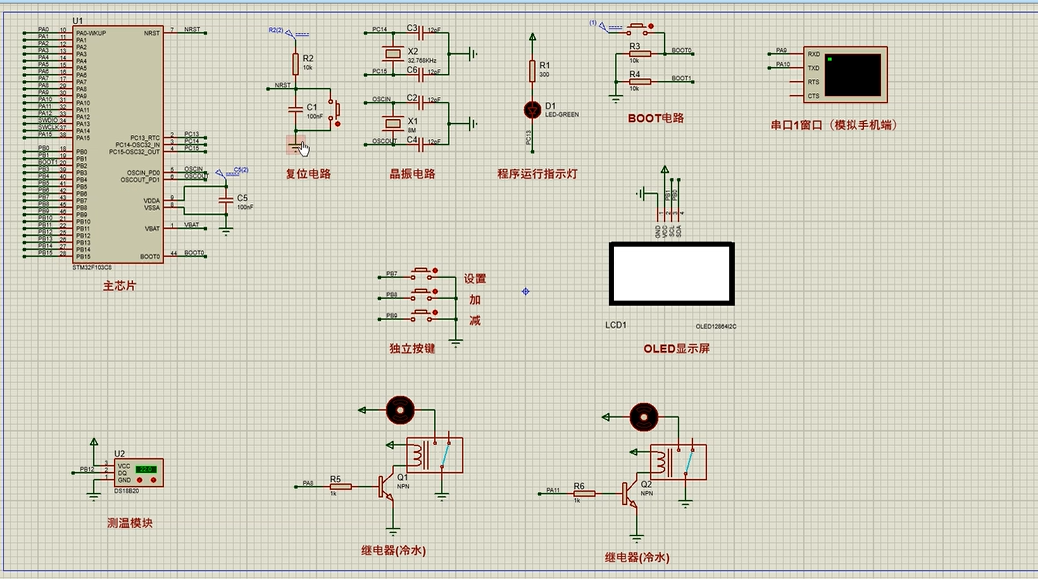Push the reset circuit pushbutton beside C1
Image resolution: width=1038 pixels, height=579 pixels.
click(x=336, y=110)
